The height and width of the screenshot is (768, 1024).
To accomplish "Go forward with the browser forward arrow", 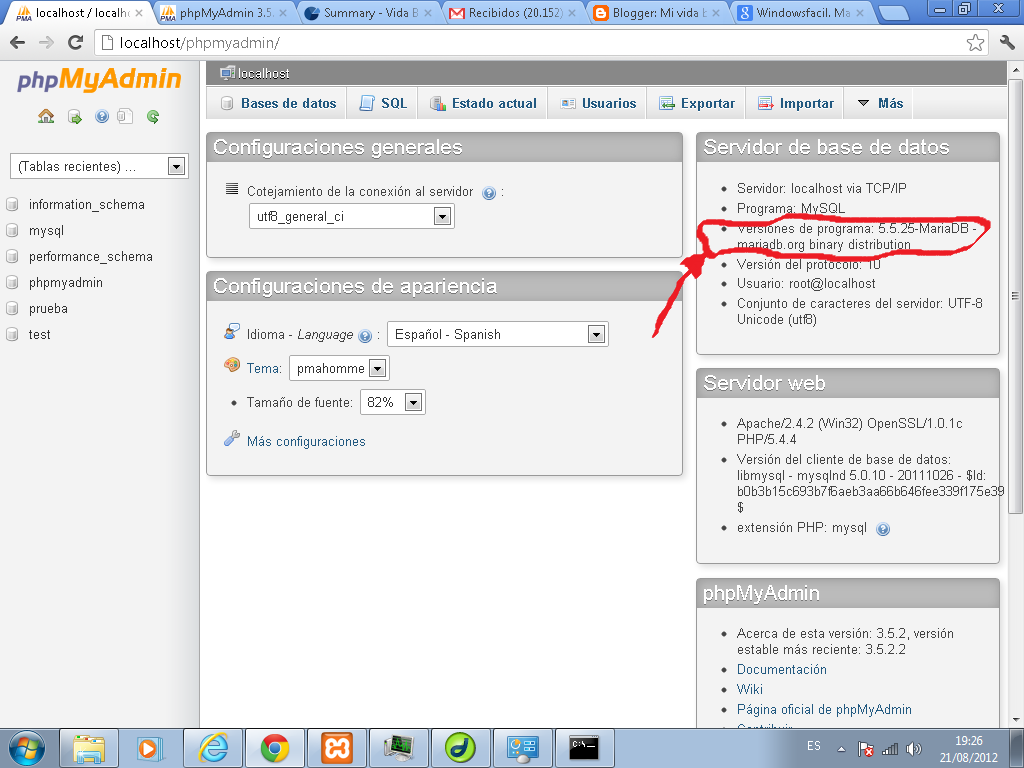I will click(x=46, y=42).
